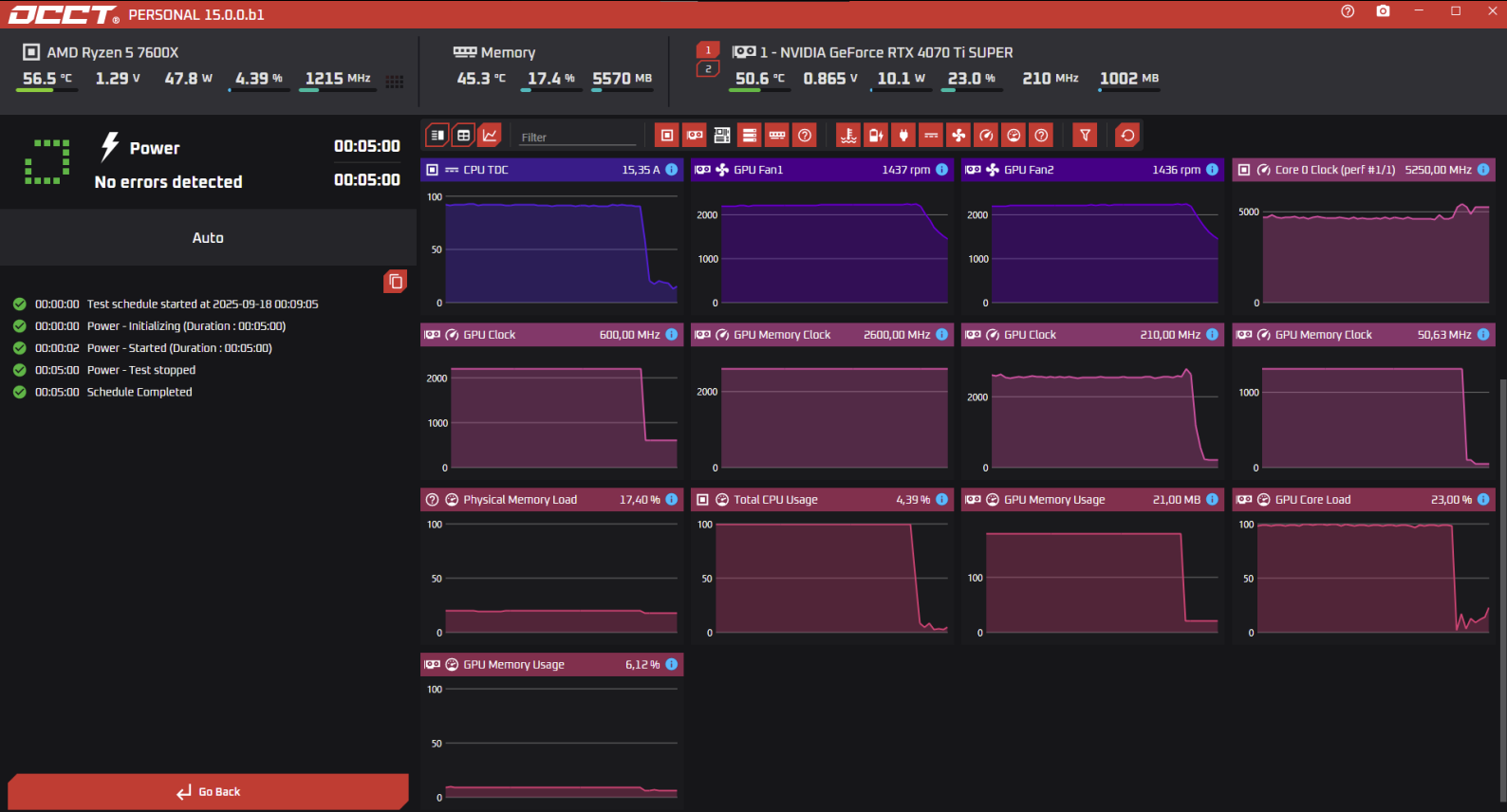Click the sensor Filter text field

point(578,137)
